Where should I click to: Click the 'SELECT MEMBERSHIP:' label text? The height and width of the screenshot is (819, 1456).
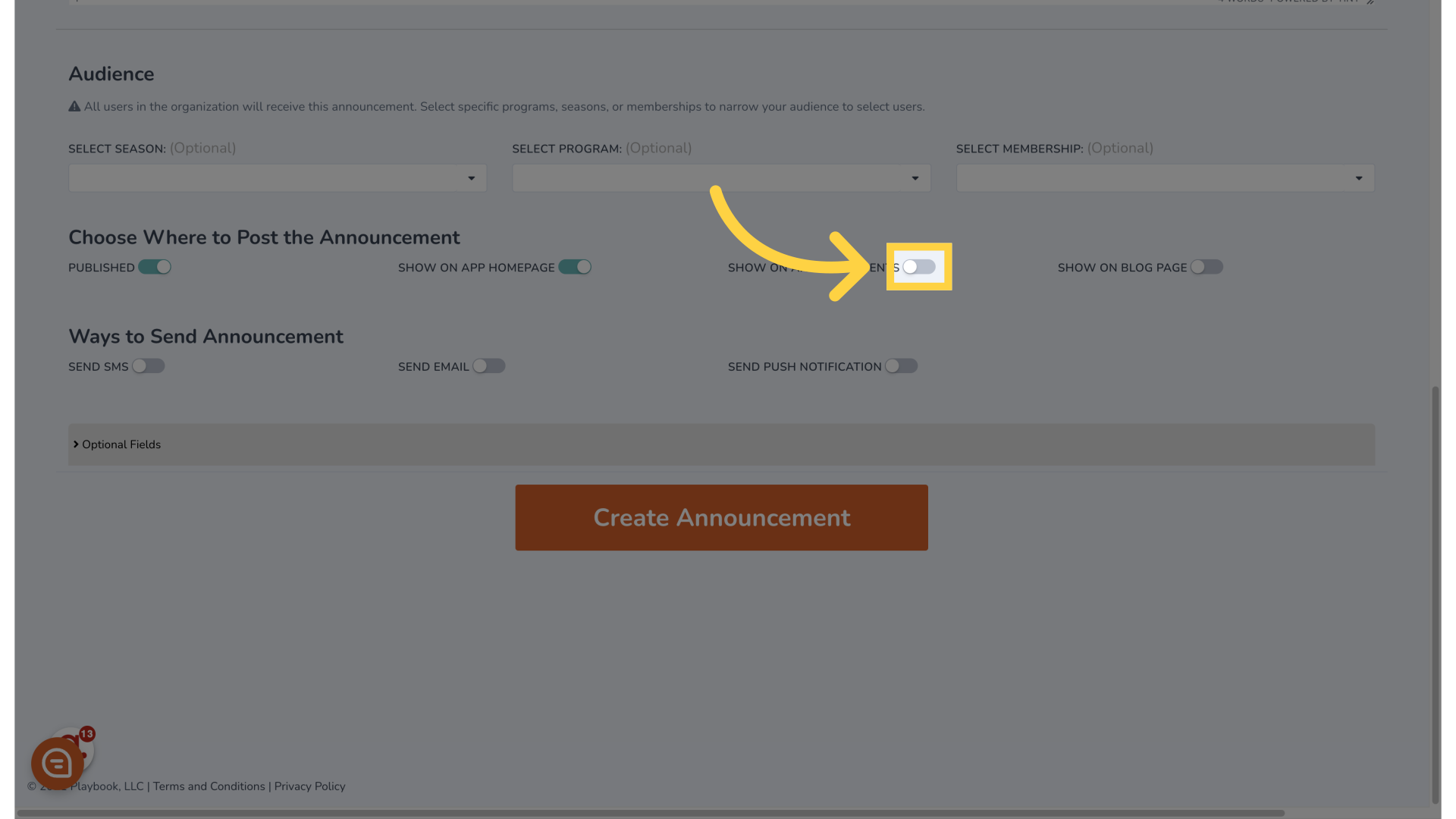[x=1019, y=149]
